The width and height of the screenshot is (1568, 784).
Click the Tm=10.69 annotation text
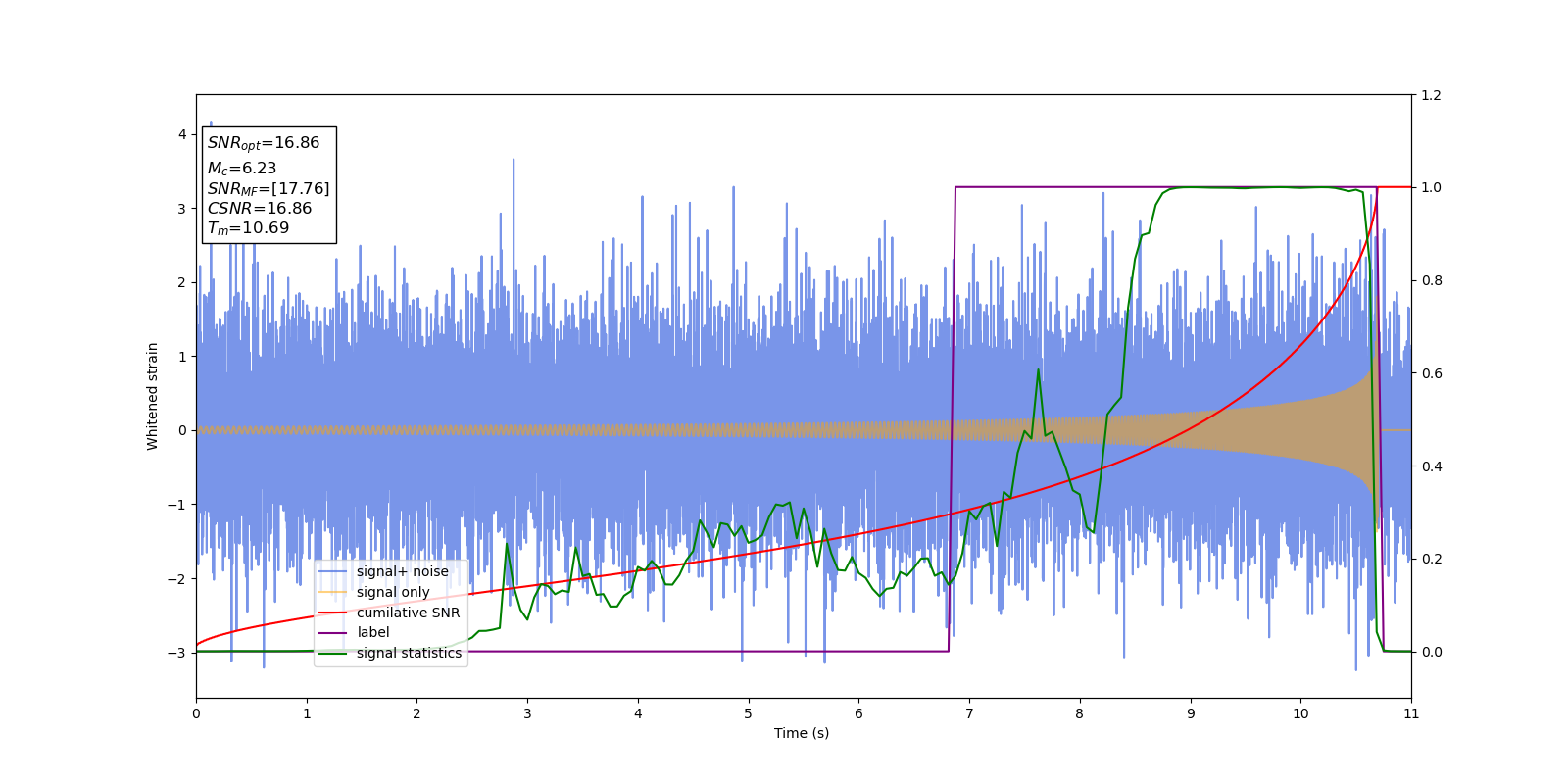tap(248, 228)
